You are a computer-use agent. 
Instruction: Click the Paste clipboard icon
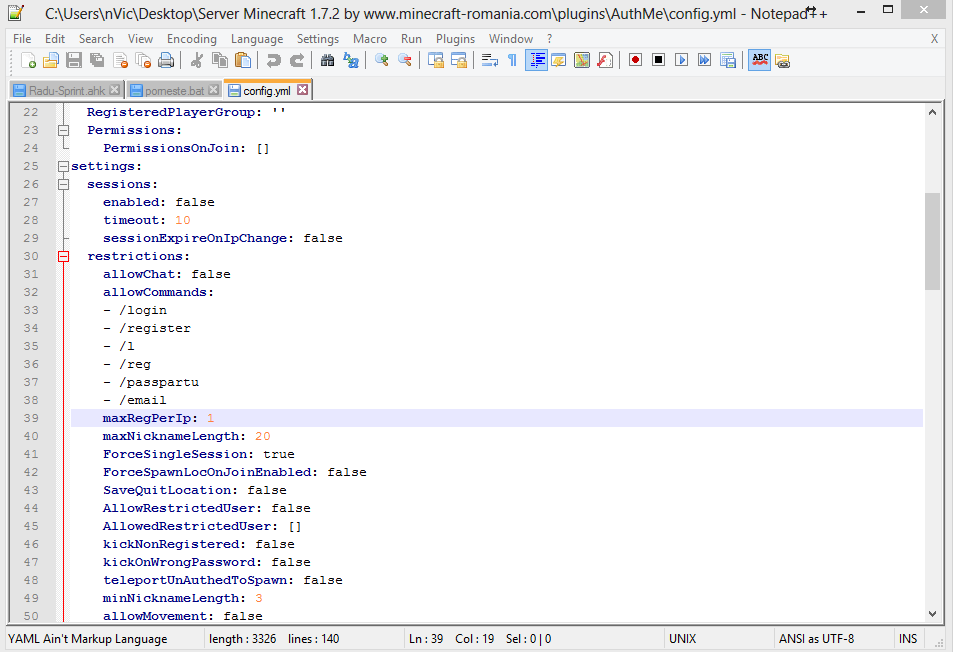243,60
